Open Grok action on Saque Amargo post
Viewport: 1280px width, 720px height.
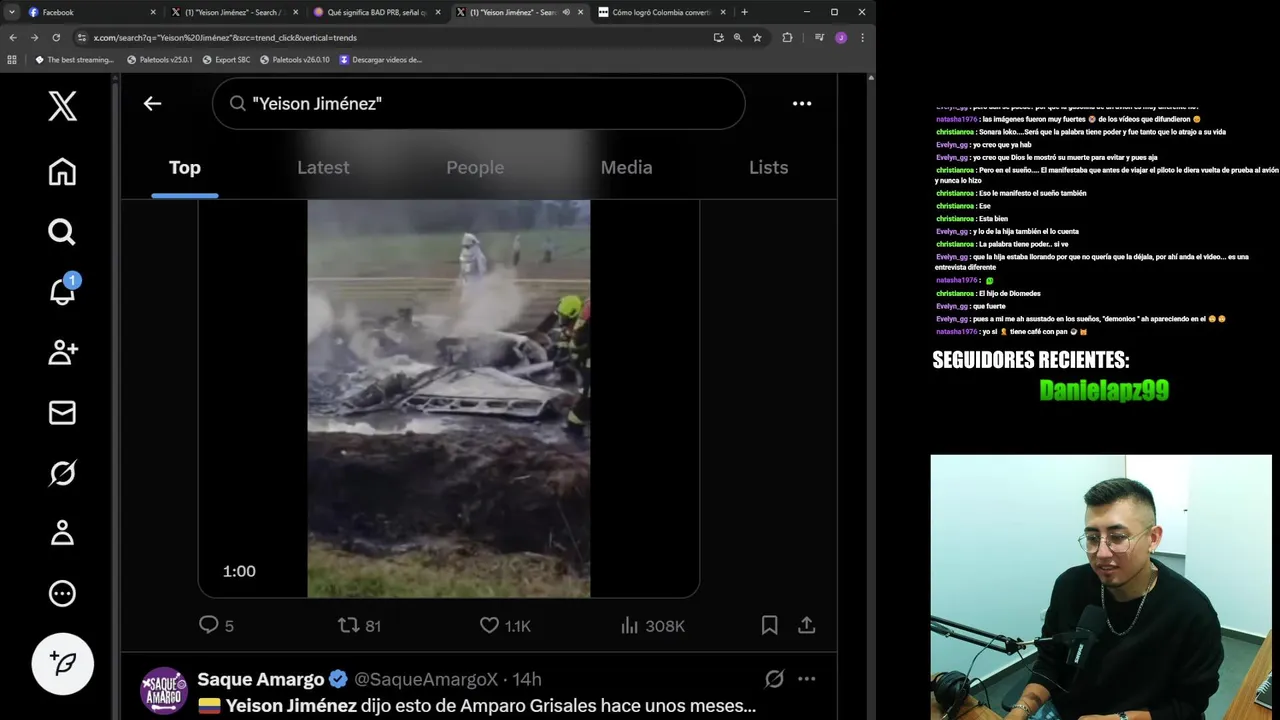tap(774, 679)
